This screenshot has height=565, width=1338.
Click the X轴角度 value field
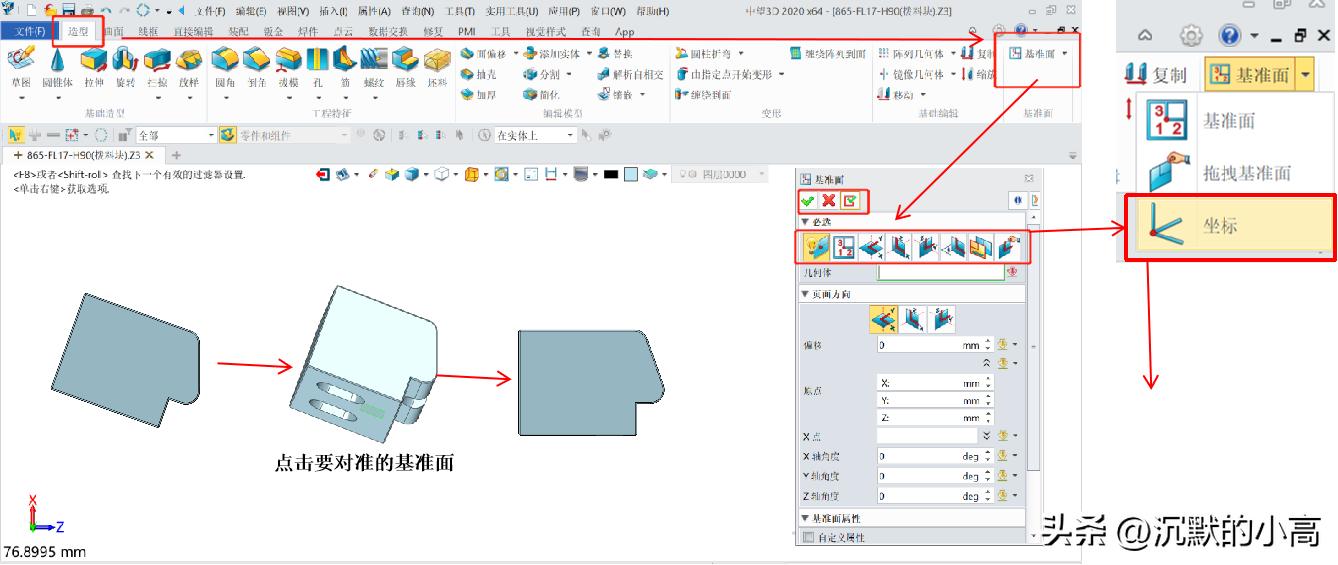[935, 456]
